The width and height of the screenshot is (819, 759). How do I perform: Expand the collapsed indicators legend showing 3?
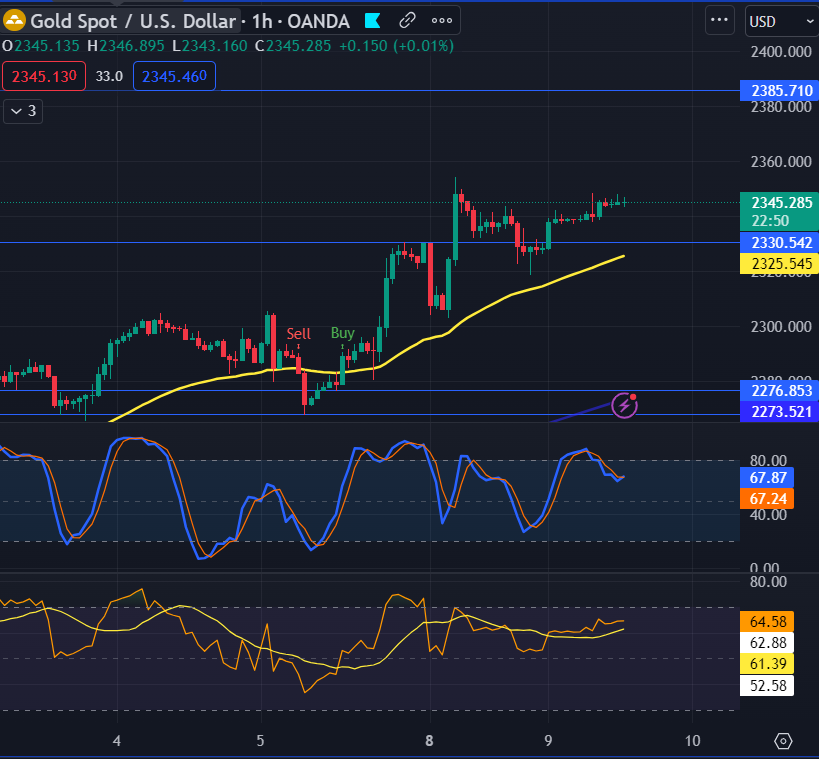point(23,111)
